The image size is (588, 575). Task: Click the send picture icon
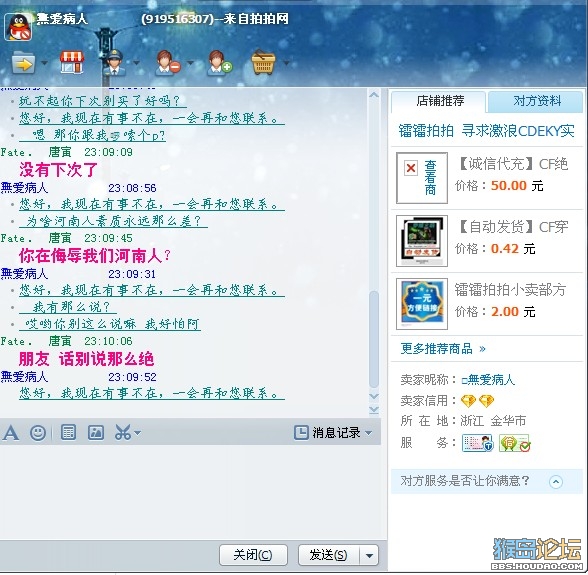96,432
